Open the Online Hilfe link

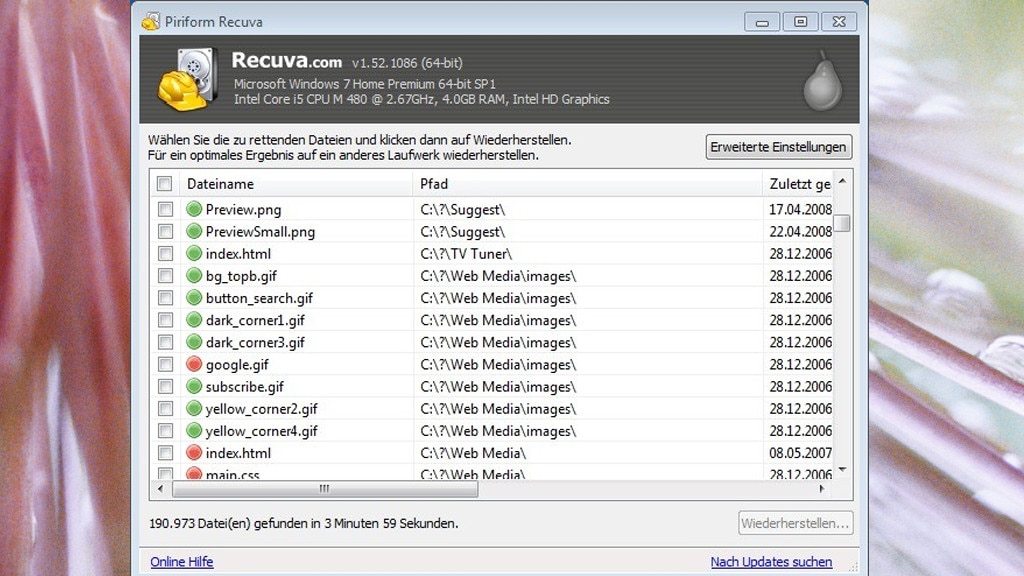click(x=182, y=562)
